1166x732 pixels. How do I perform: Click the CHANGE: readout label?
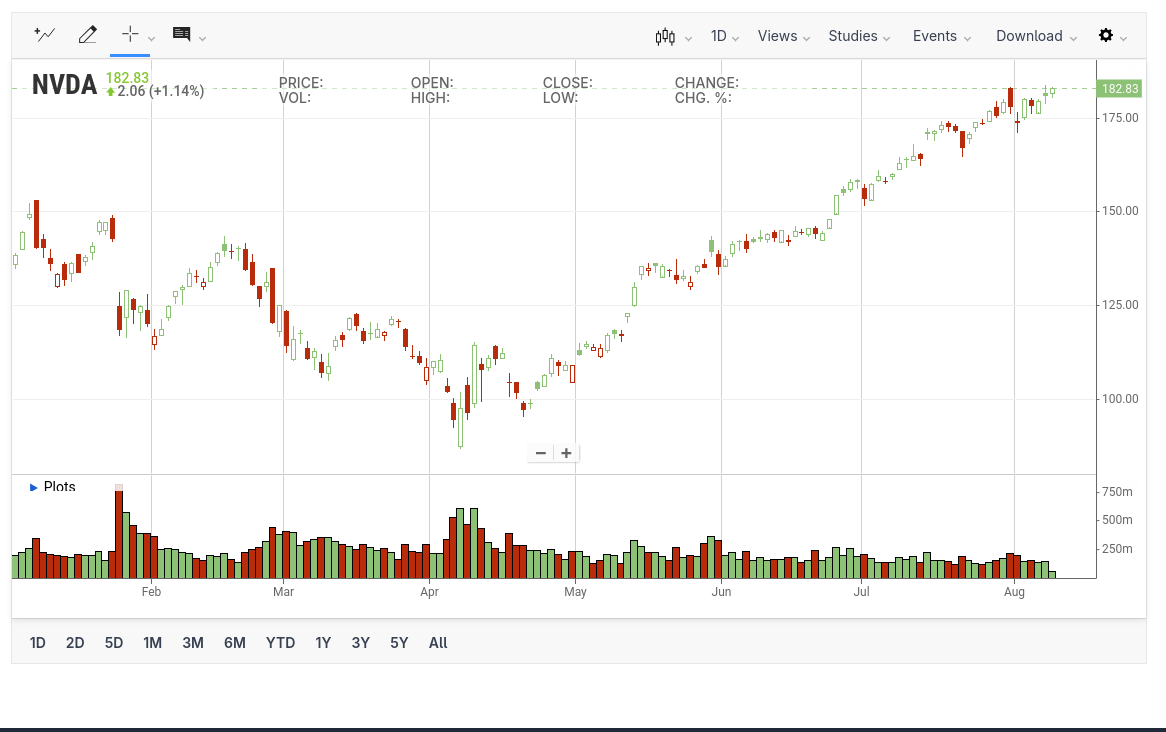[706, 83]
